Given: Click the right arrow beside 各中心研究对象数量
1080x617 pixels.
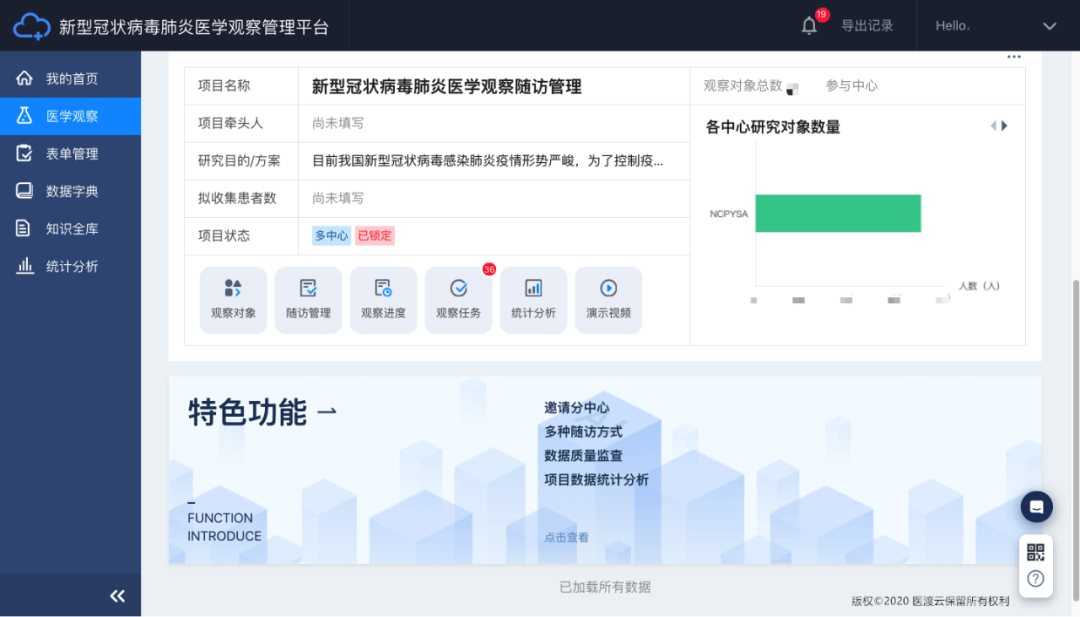Looking at the screenshot, I should 1006,127.
